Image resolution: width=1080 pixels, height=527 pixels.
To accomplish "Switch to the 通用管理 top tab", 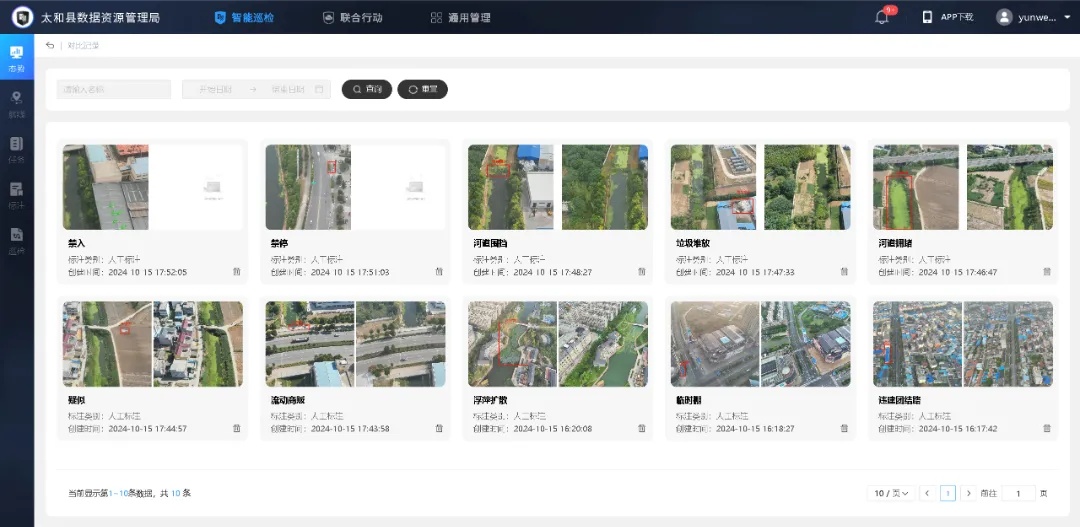I will (x=460, y=18).
